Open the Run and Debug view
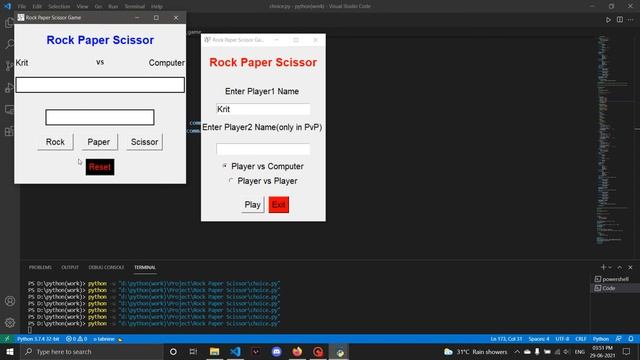This screenshot has width=640, height=360. (9, 87)
